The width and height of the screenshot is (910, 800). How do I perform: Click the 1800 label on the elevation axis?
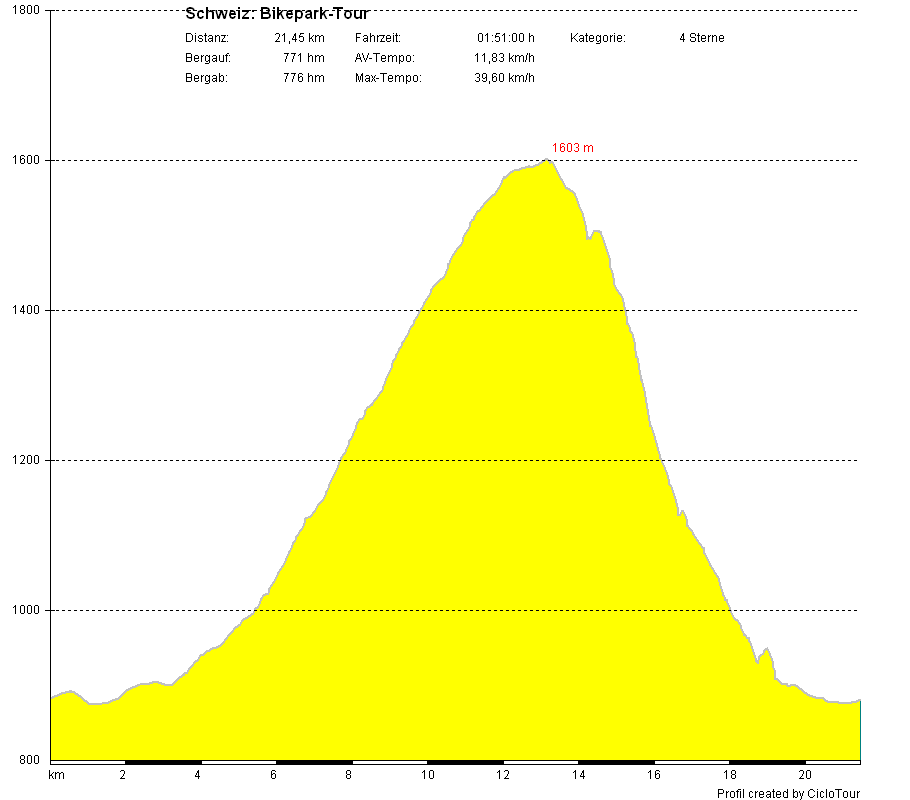tap(25, 10)
